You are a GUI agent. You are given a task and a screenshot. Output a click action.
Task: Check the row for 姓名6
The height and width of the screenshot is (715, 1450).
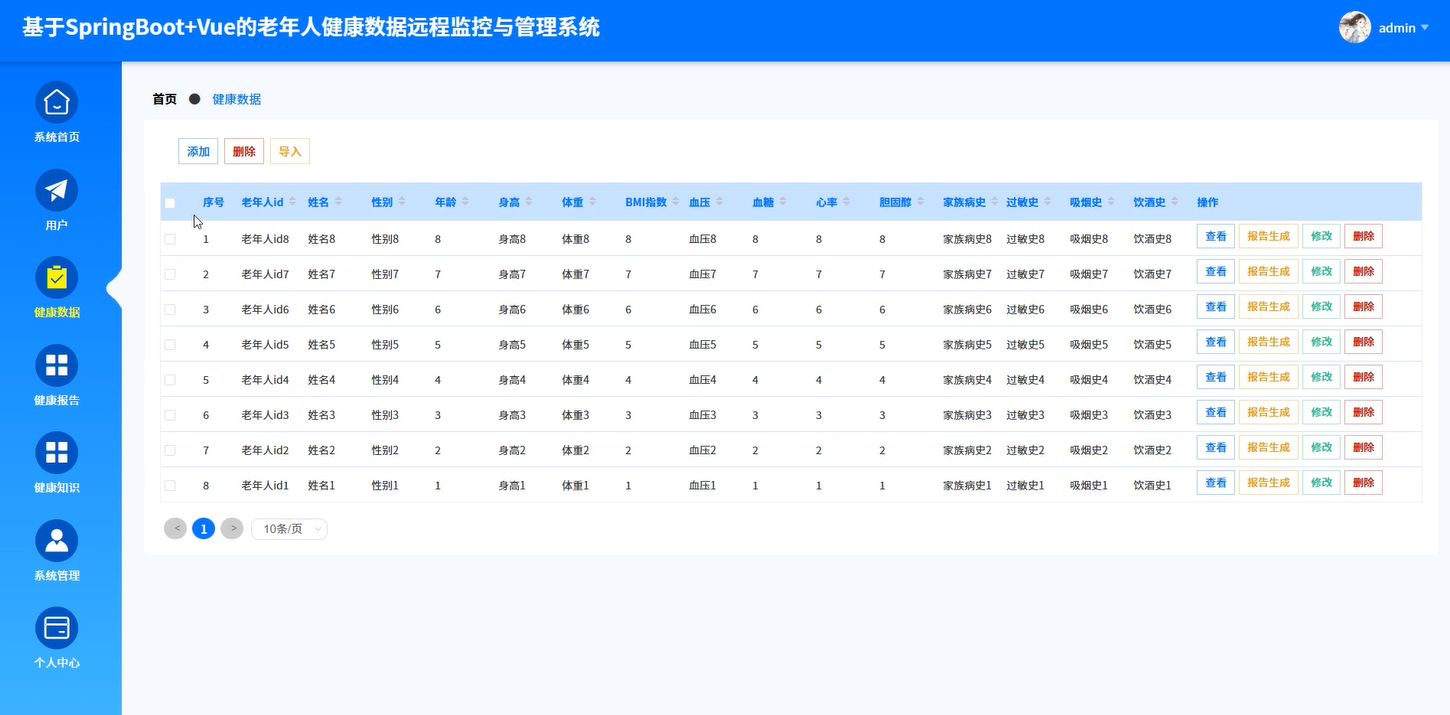coord(170,309)
